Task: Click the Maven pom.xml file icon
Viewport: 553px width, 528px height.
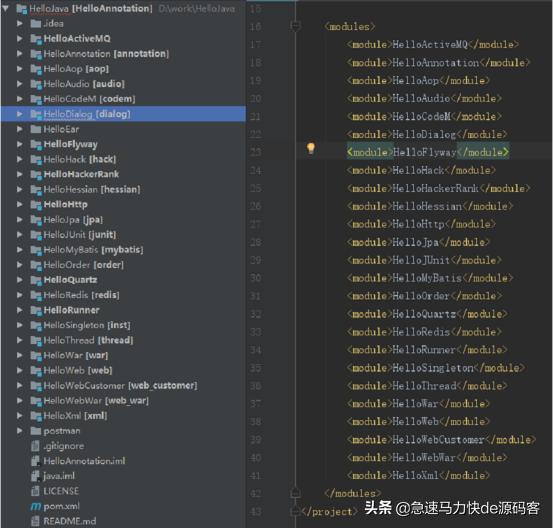Action: click(x=36, y=506)
